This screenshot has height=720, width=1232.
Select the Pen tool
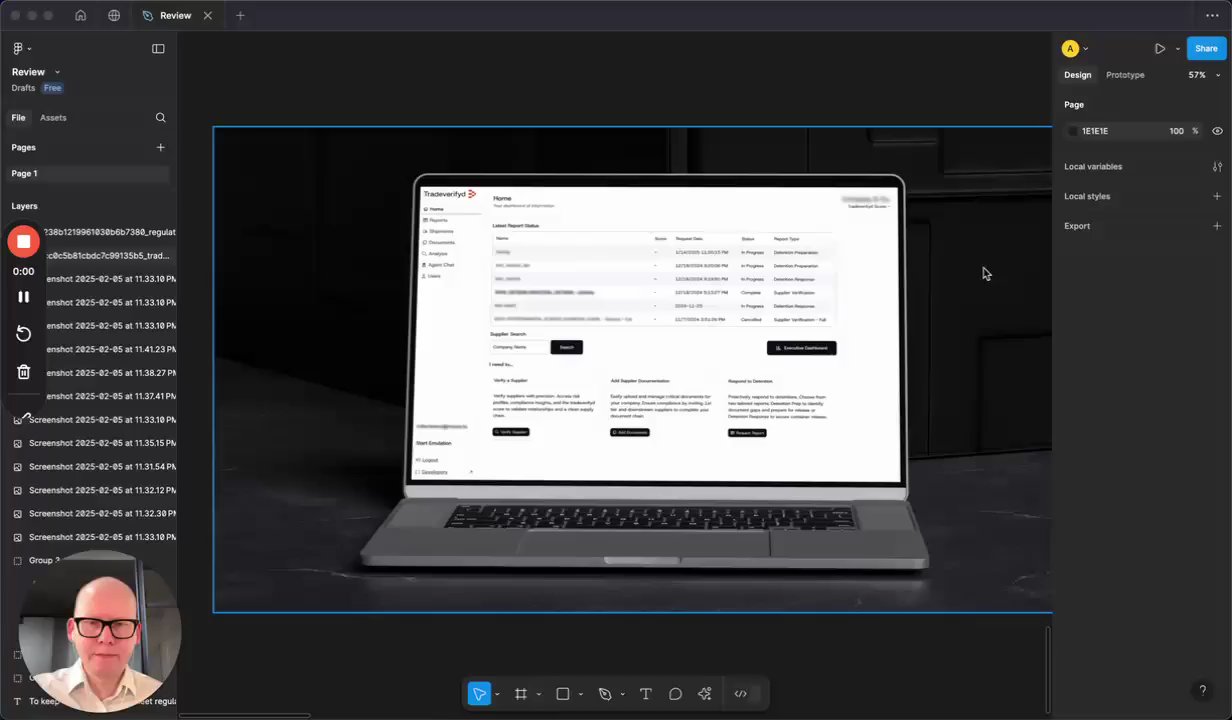coord(605,694)
